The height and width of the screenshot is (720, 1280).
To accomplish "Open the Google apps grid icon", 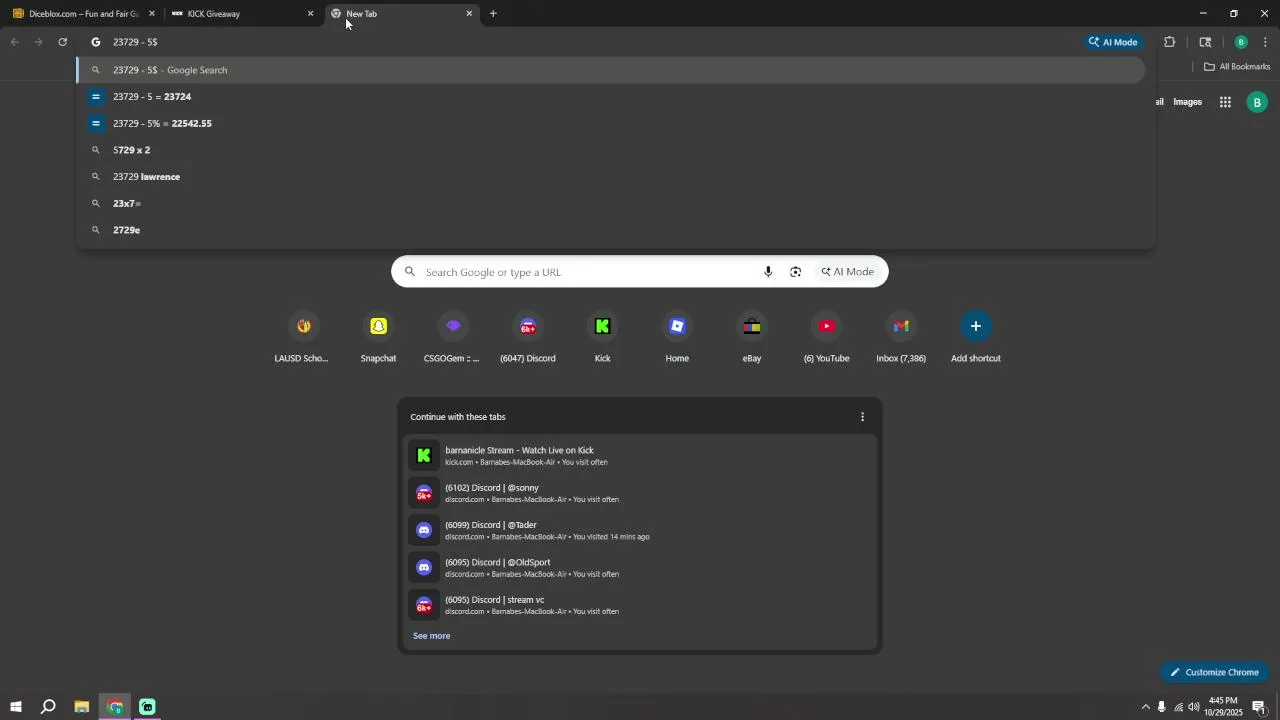I will 1225,102.
